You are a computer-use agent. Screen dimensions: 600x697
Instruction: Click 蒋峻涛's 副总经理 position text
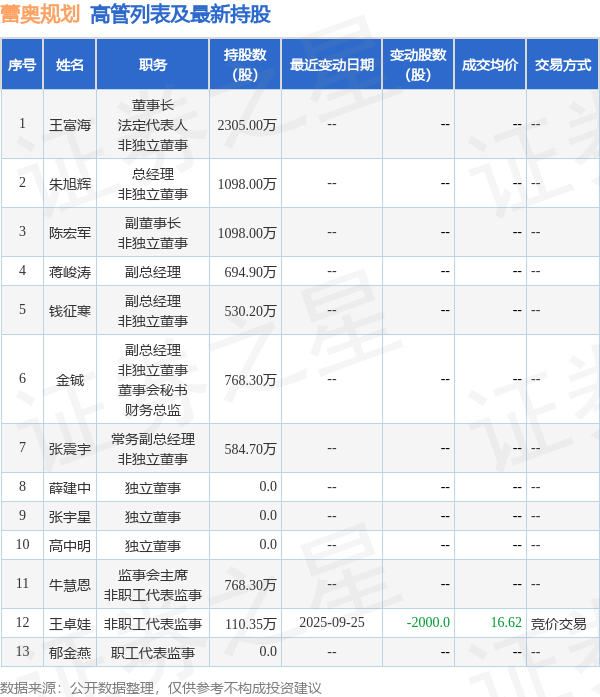tap(153, 272)
